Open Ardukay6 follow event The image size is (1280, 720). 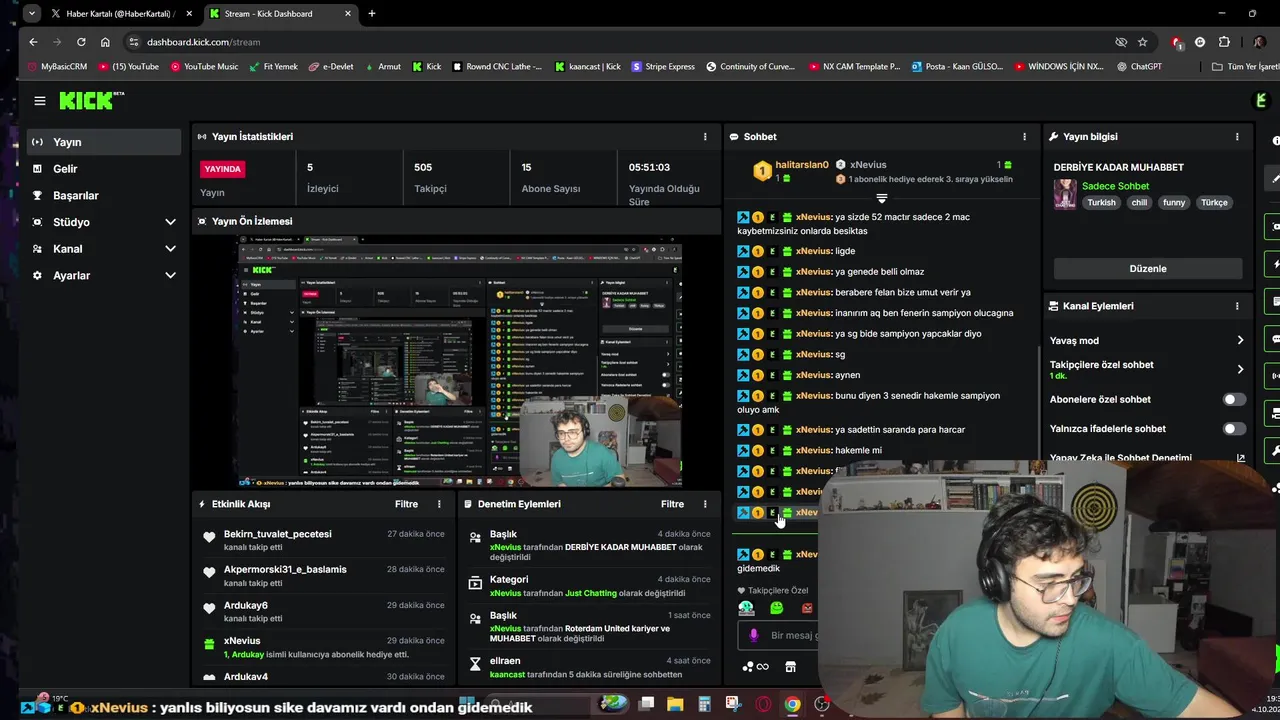tap(325, 612)
